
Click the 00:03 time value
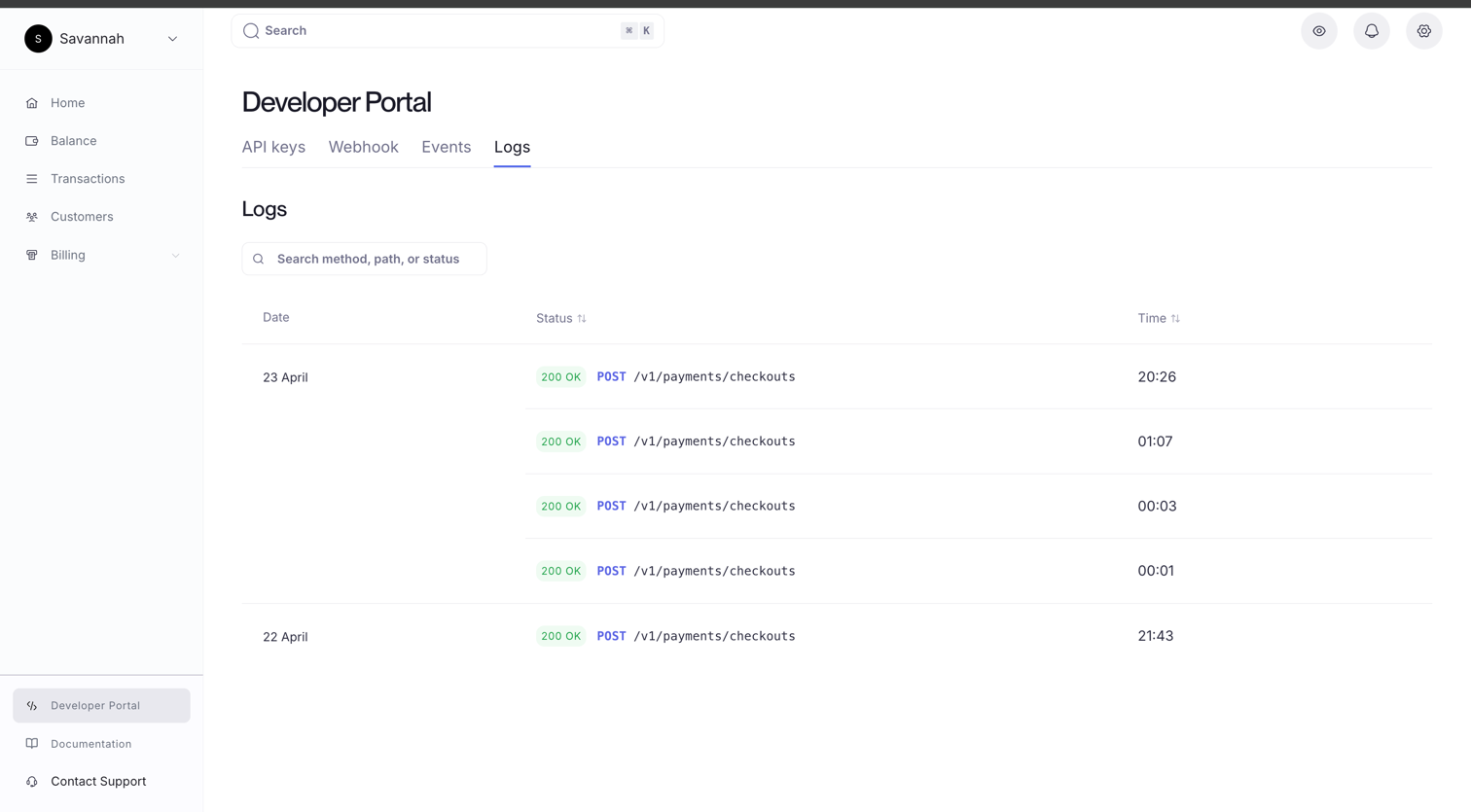tap(1157, 507)
